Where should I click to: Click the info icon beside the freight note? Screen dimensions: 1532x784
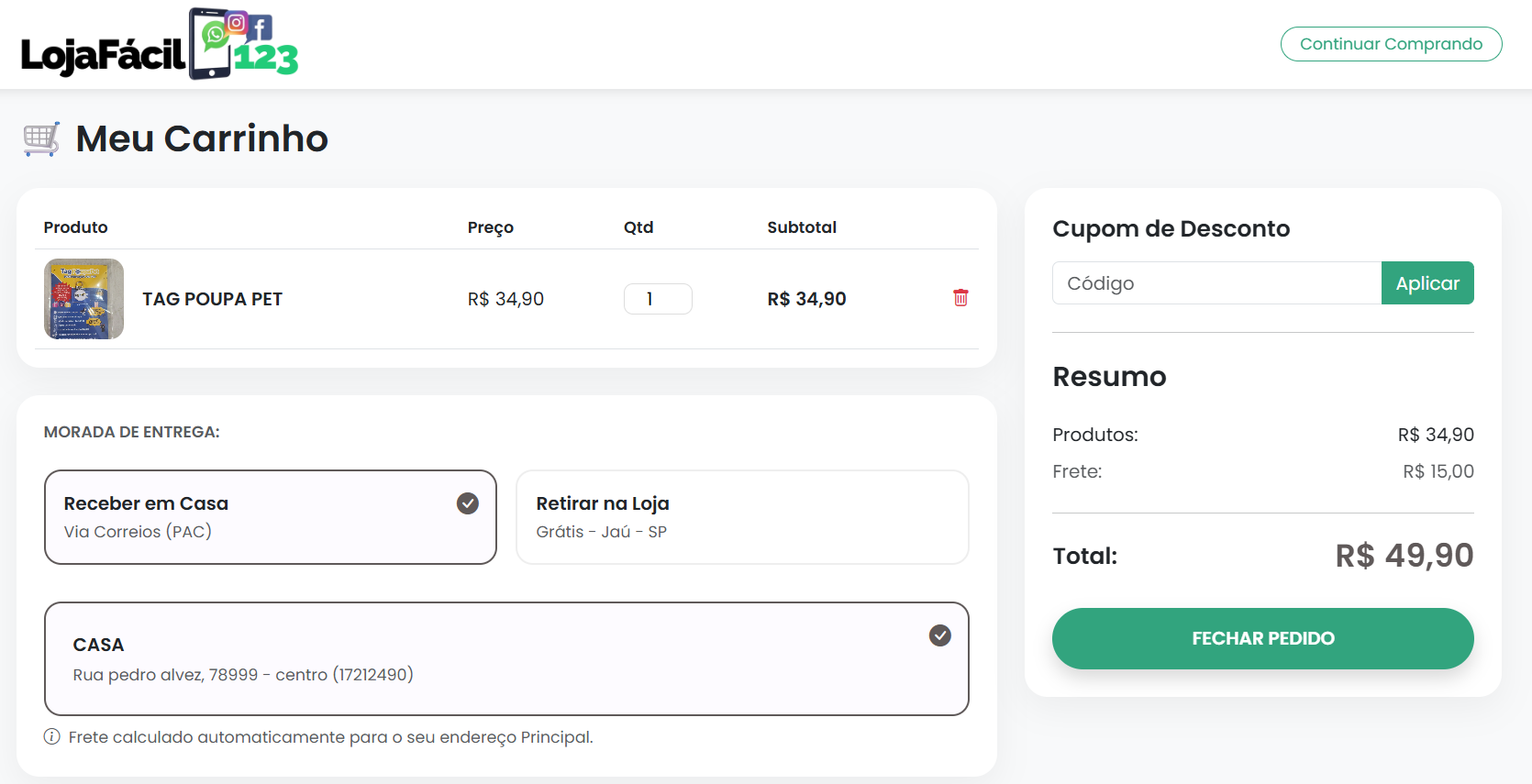[x=52, y=737]
